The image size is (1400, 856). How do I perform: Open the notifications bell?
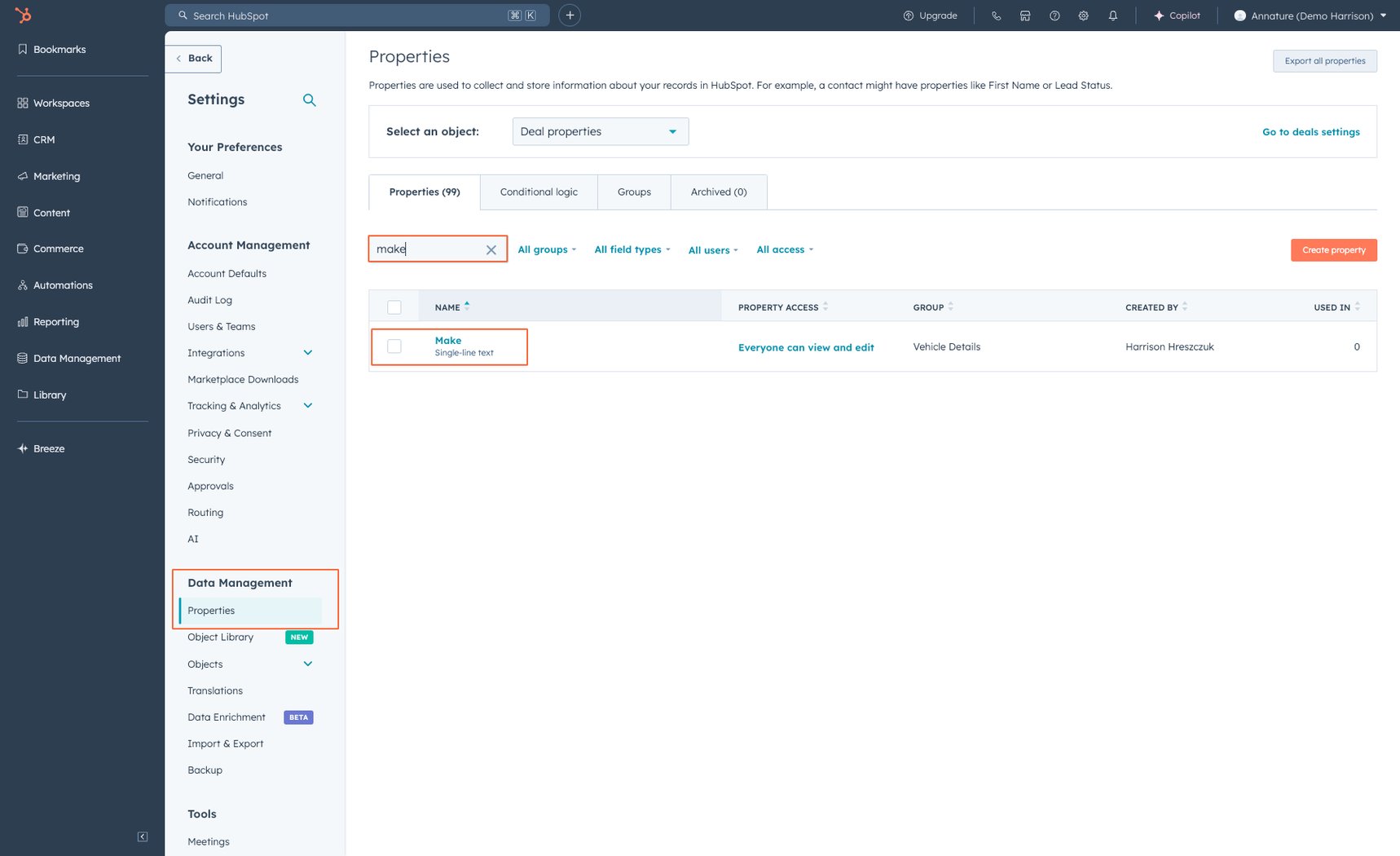pyautogui.click(x=1113, y=15)
